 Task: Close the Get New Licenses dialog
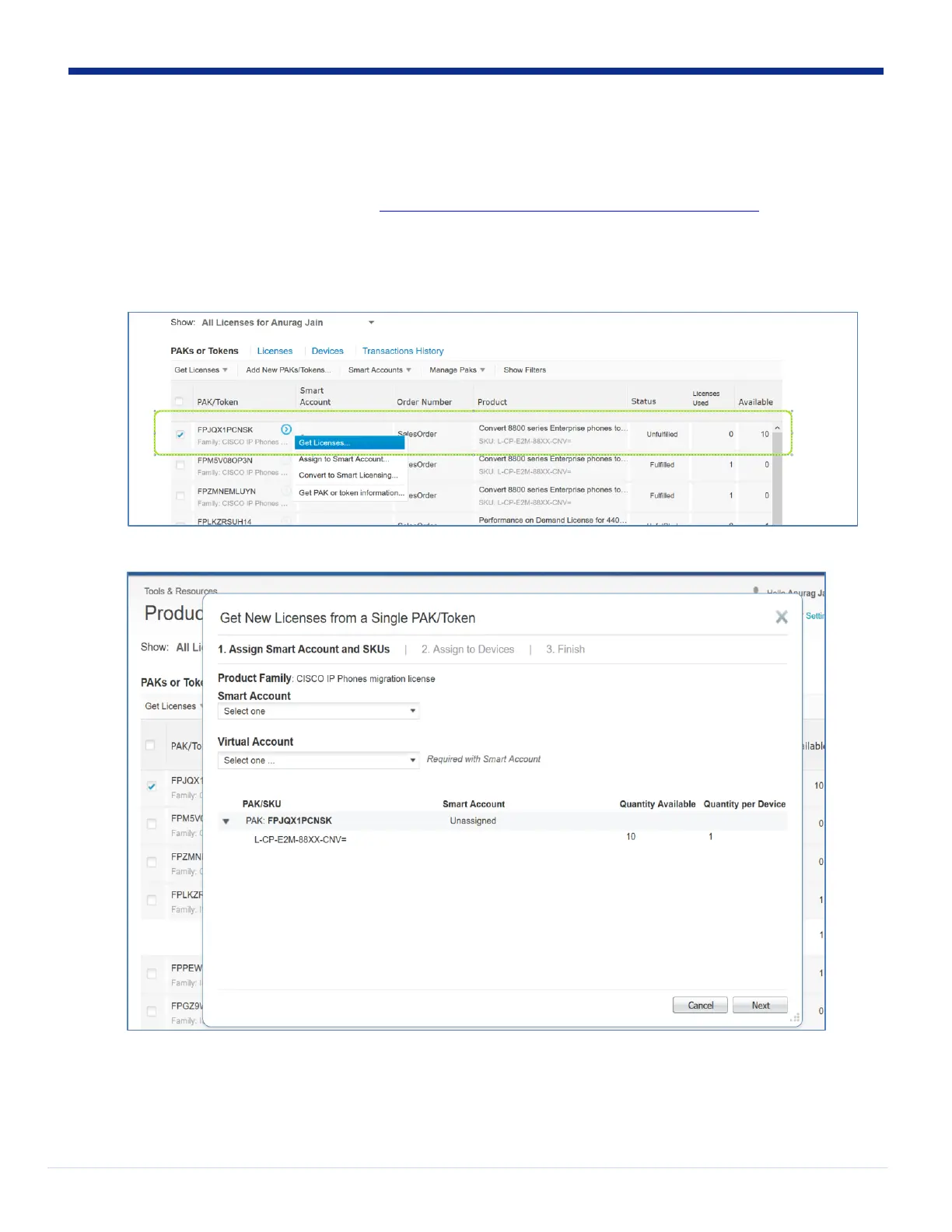[x=782, y=617]
